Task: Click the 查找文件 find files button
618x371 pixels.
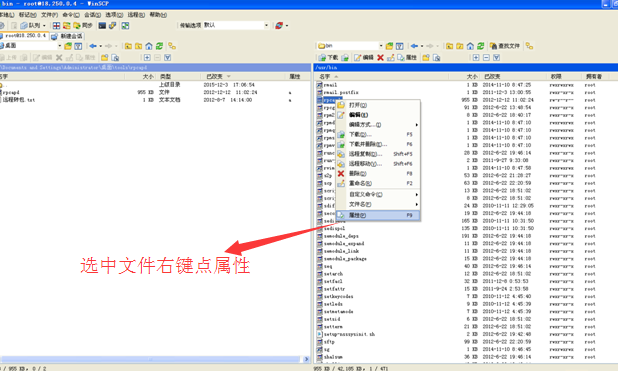Action: pyautogui.click(x=505, y=46)
